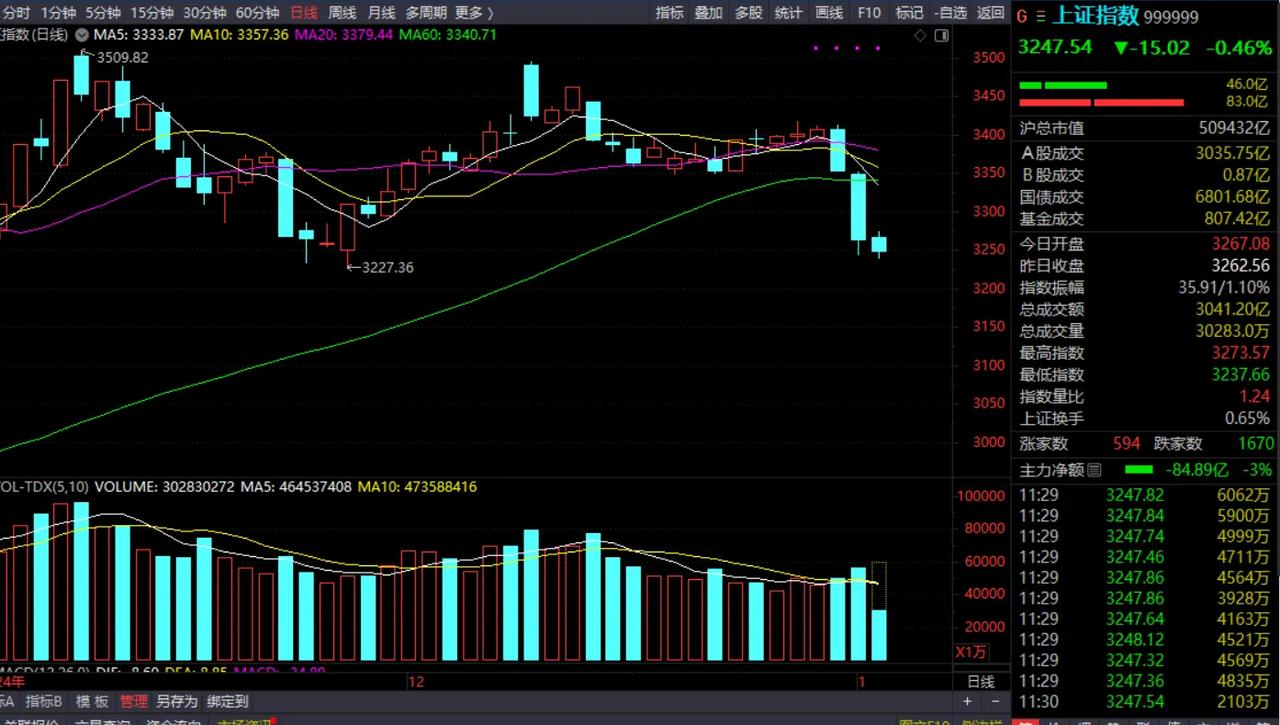Click the 最高指数 3273.57 value
This screenshot has height=725, width=1280.
[1240, 353]
